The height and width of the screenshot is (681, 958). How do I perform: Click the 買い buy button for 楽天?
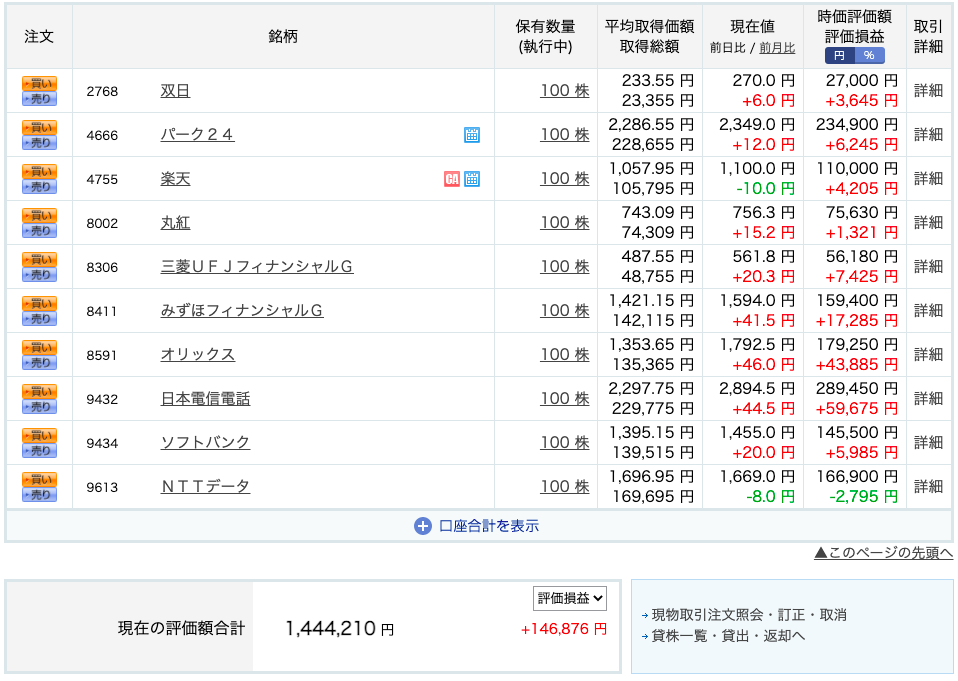[x=39, y=172]
